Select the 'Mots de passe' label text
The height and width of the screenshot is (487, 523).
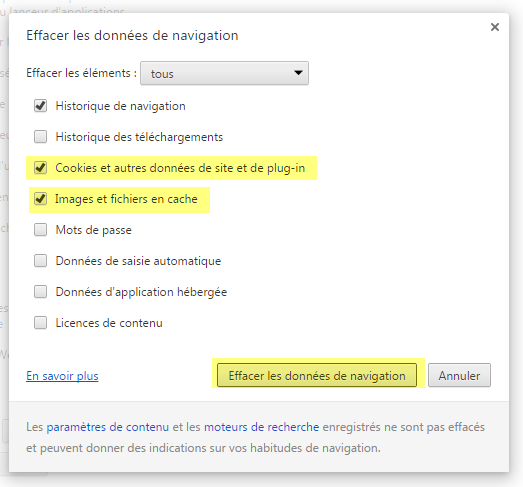click(93, 230)
